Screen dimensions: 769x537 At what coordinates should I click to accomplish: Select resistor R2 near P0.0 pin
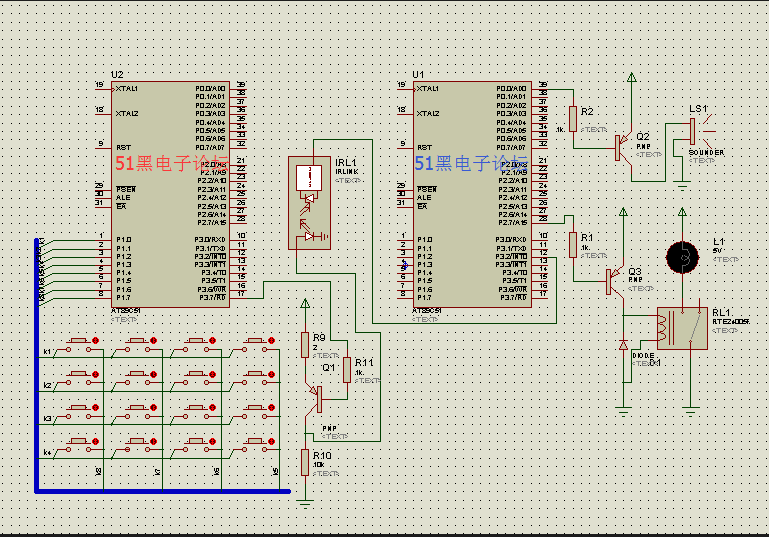coord(573,119)
